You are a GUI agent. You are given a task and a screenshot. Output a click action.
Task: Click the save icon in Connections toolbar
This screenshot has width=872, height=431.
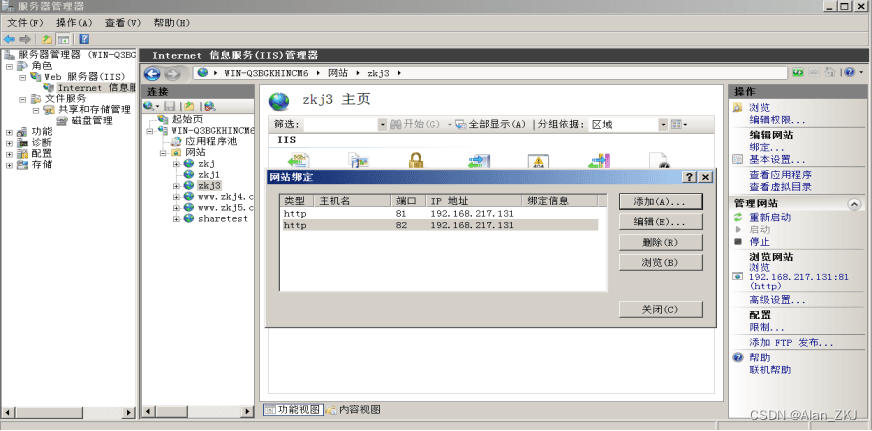point(170,106)
